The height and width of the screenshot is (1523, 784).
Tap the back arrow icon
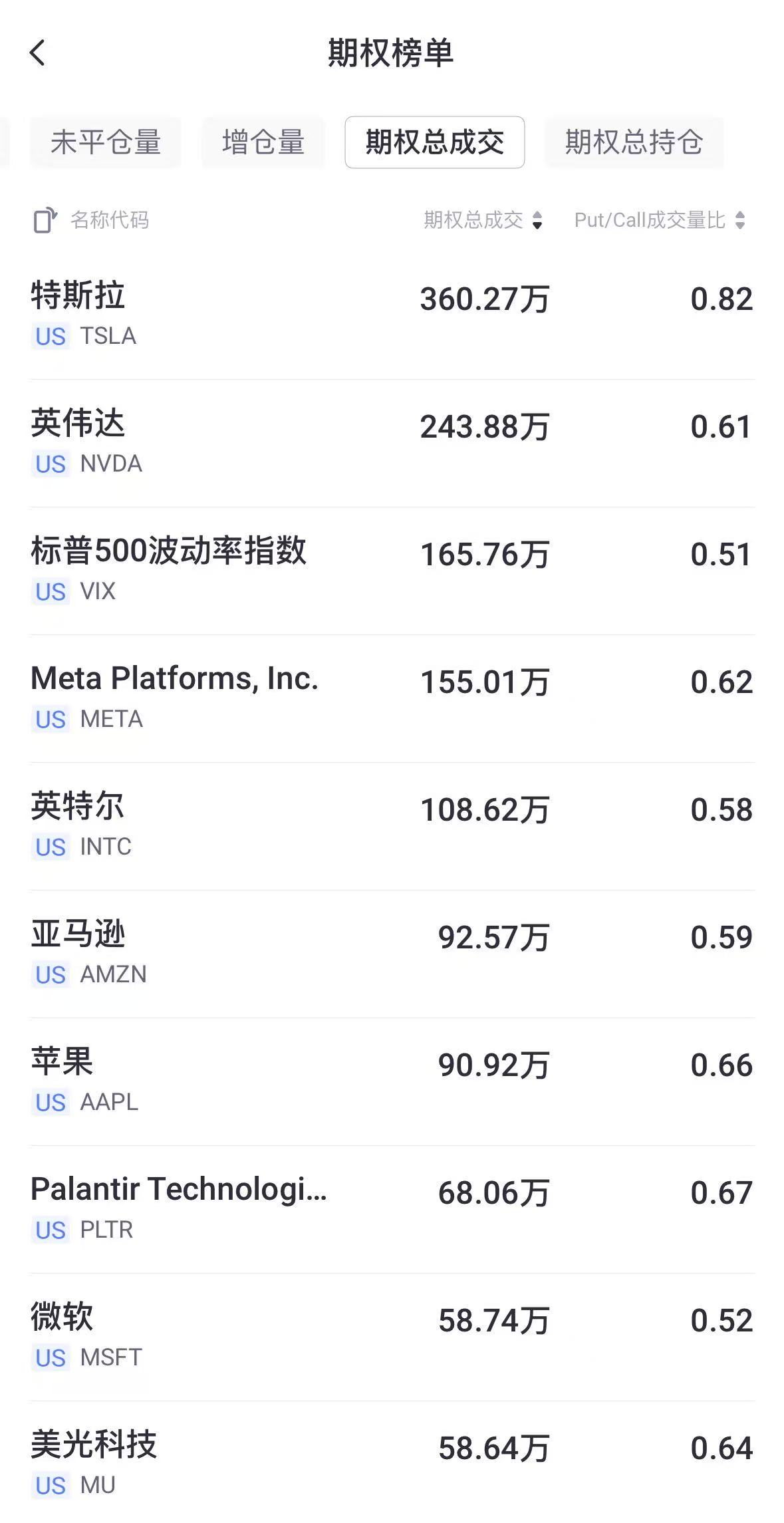click(38, 53)
